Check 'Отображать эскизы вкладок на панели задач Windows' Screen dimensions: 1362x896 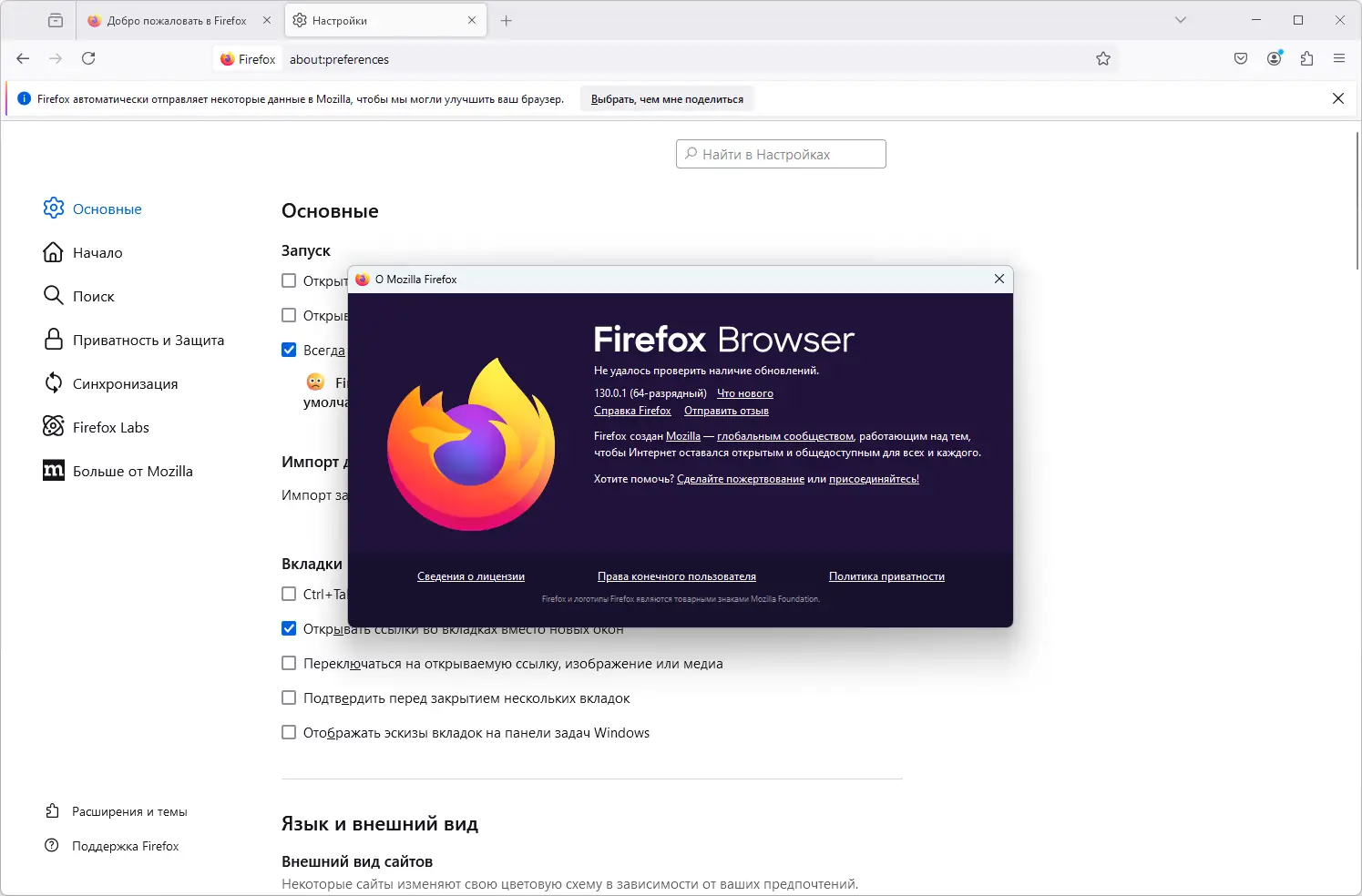point(289,733)
